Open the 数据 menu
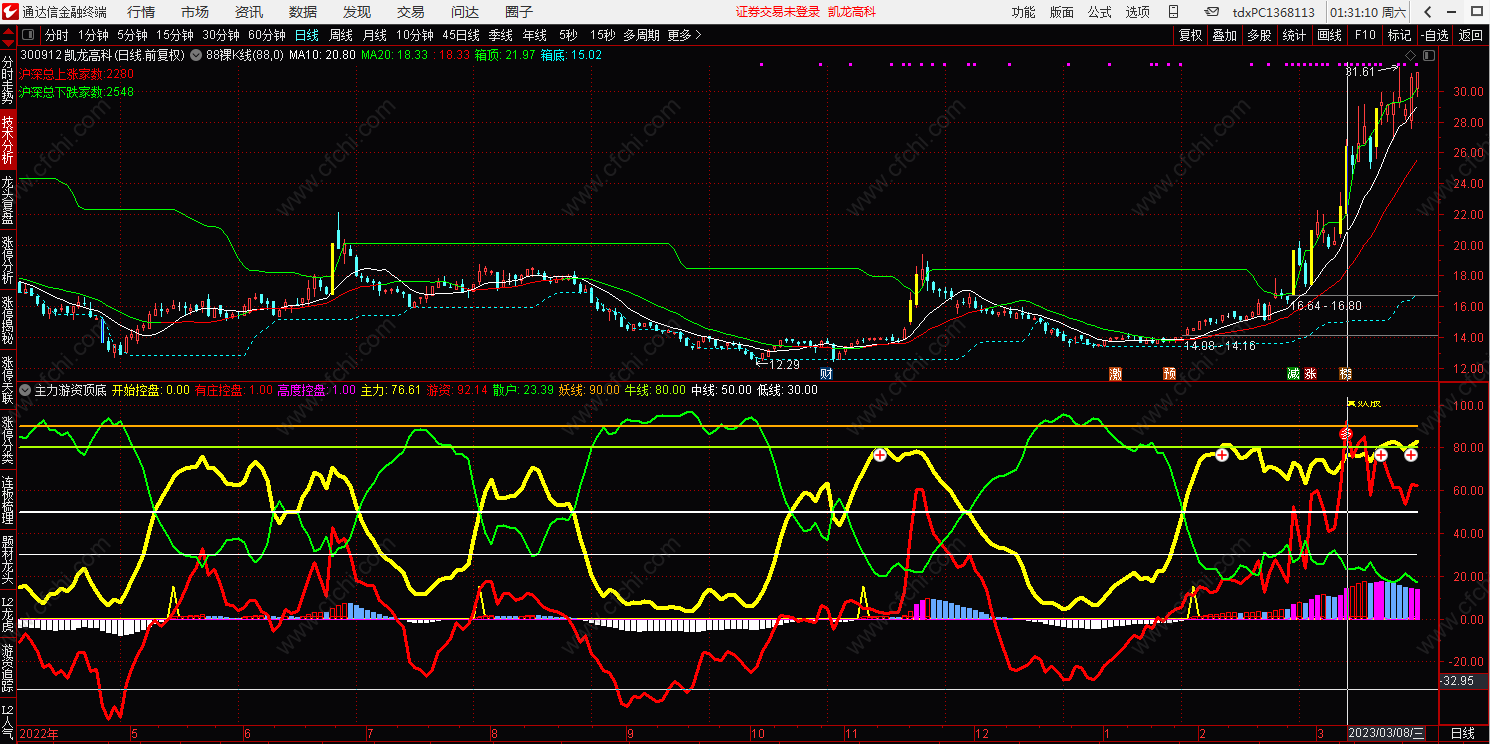This screenshot has width=1490, height=744. click(303, 12)
